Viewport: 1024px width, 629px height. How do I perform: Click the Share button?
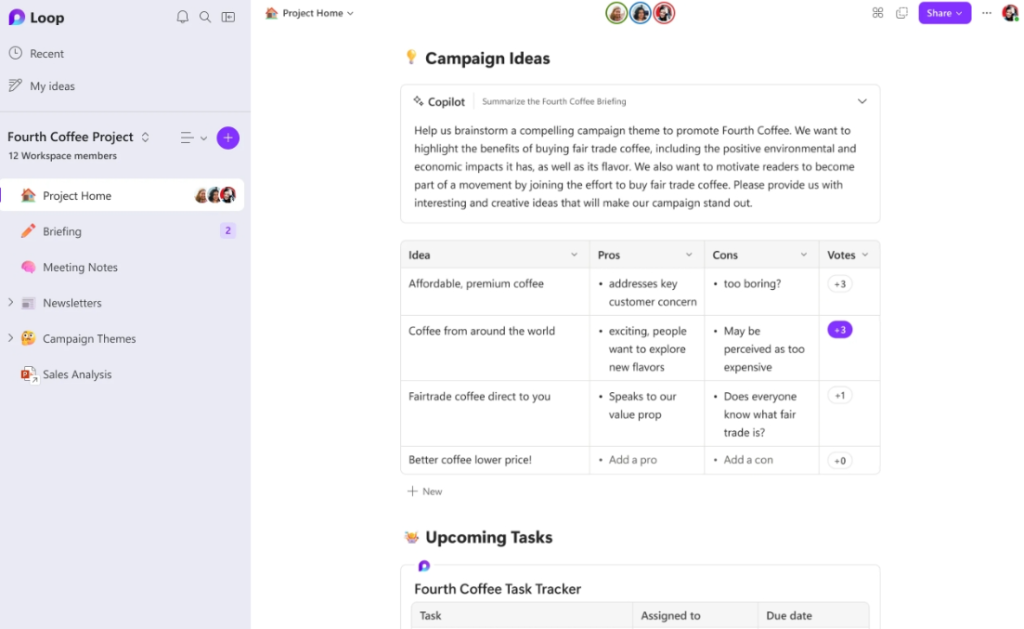coord(943,13)
